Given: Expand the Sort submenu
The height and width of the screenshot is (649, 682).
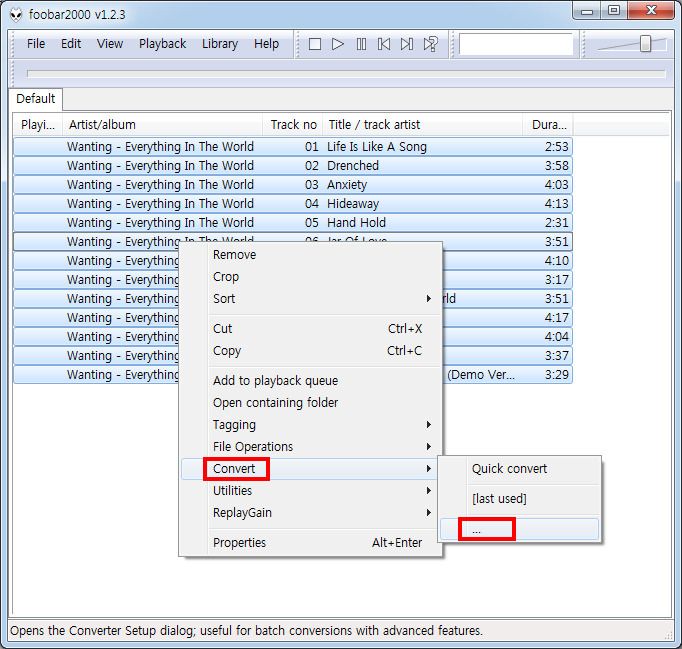Looking at the screenshot, I should tap(311, 298).
